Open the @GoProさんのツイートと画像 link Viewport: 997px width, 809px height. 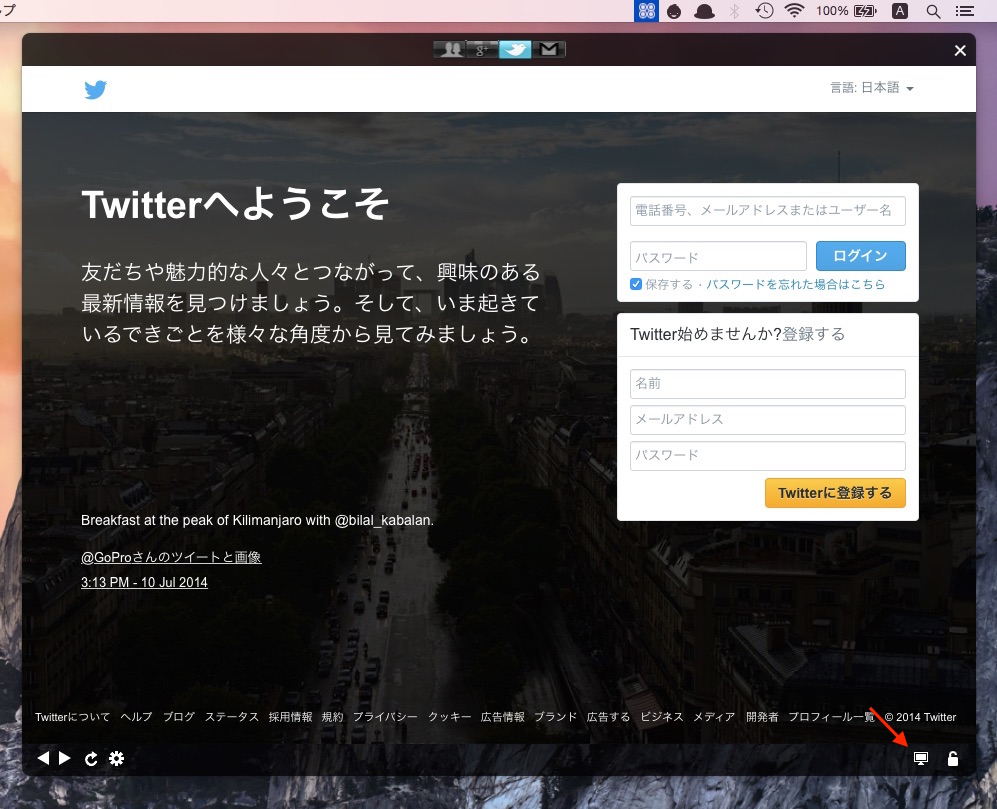(x=171, y=557)
